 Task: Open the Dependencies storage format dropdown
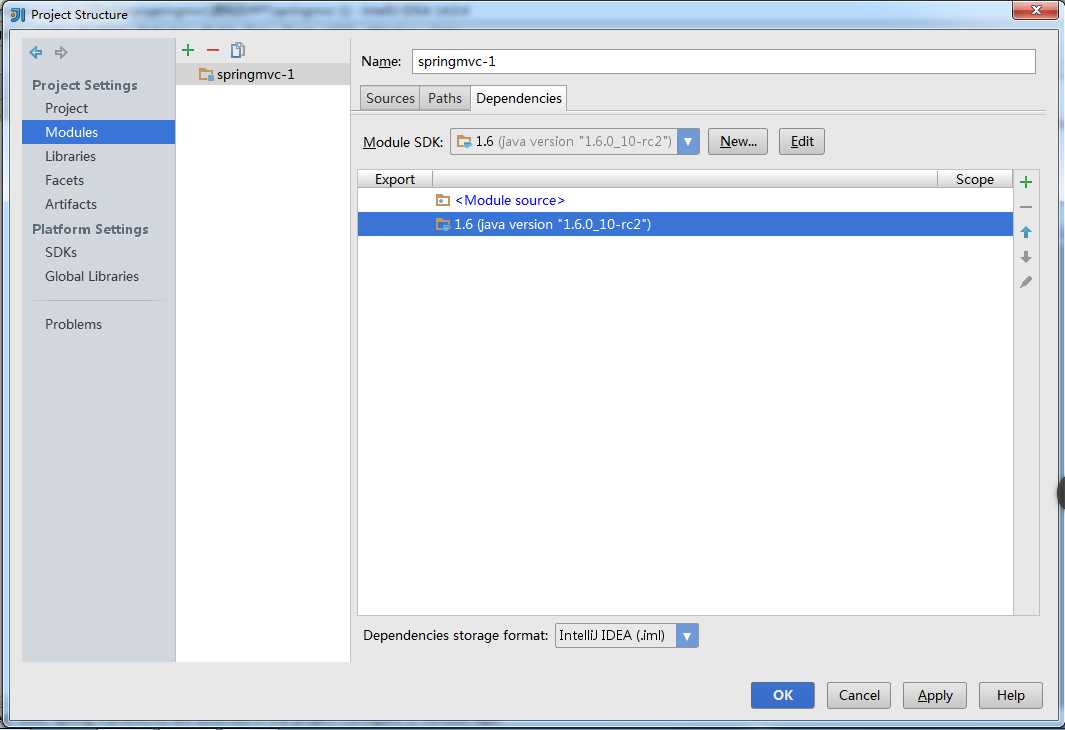tap(687, 636)
